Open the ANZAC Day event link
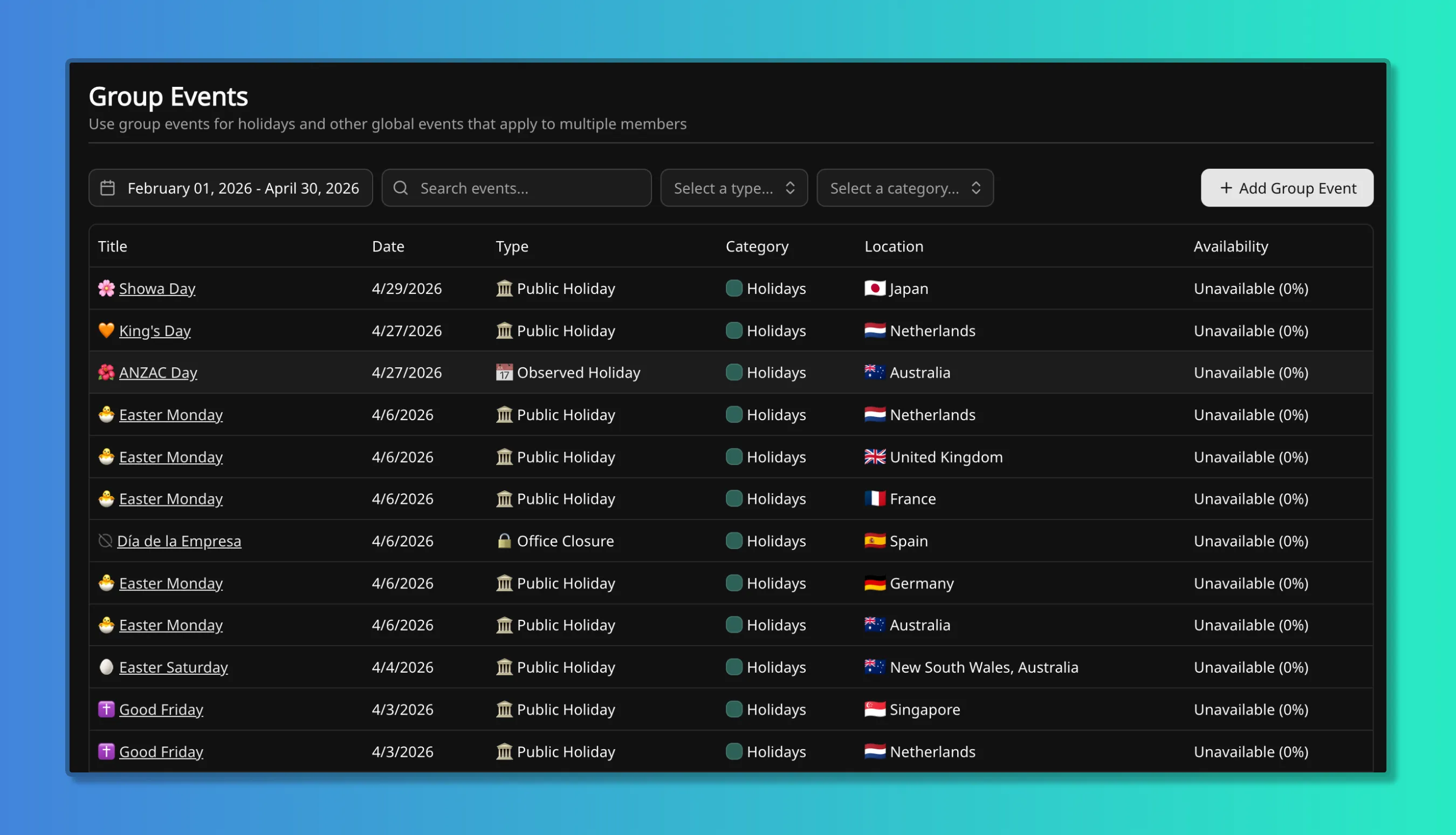The width and height of the screenshot is (1456, 835). pos(158,373)
